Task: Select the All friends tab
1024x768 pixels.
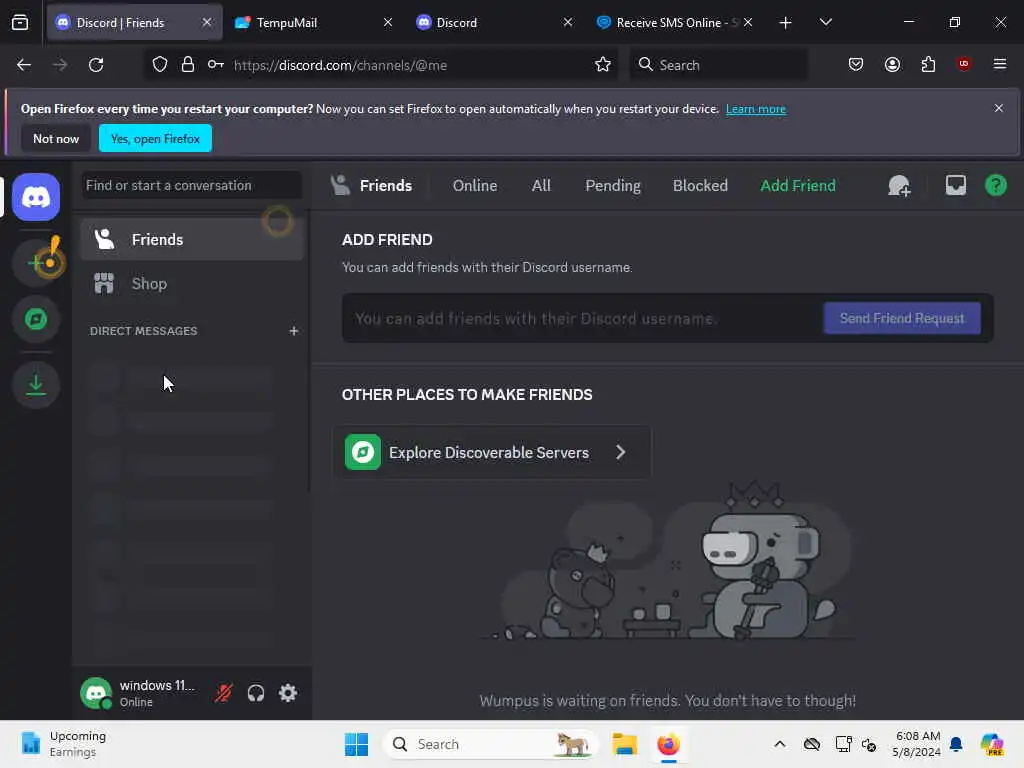Action: (541, 186)
